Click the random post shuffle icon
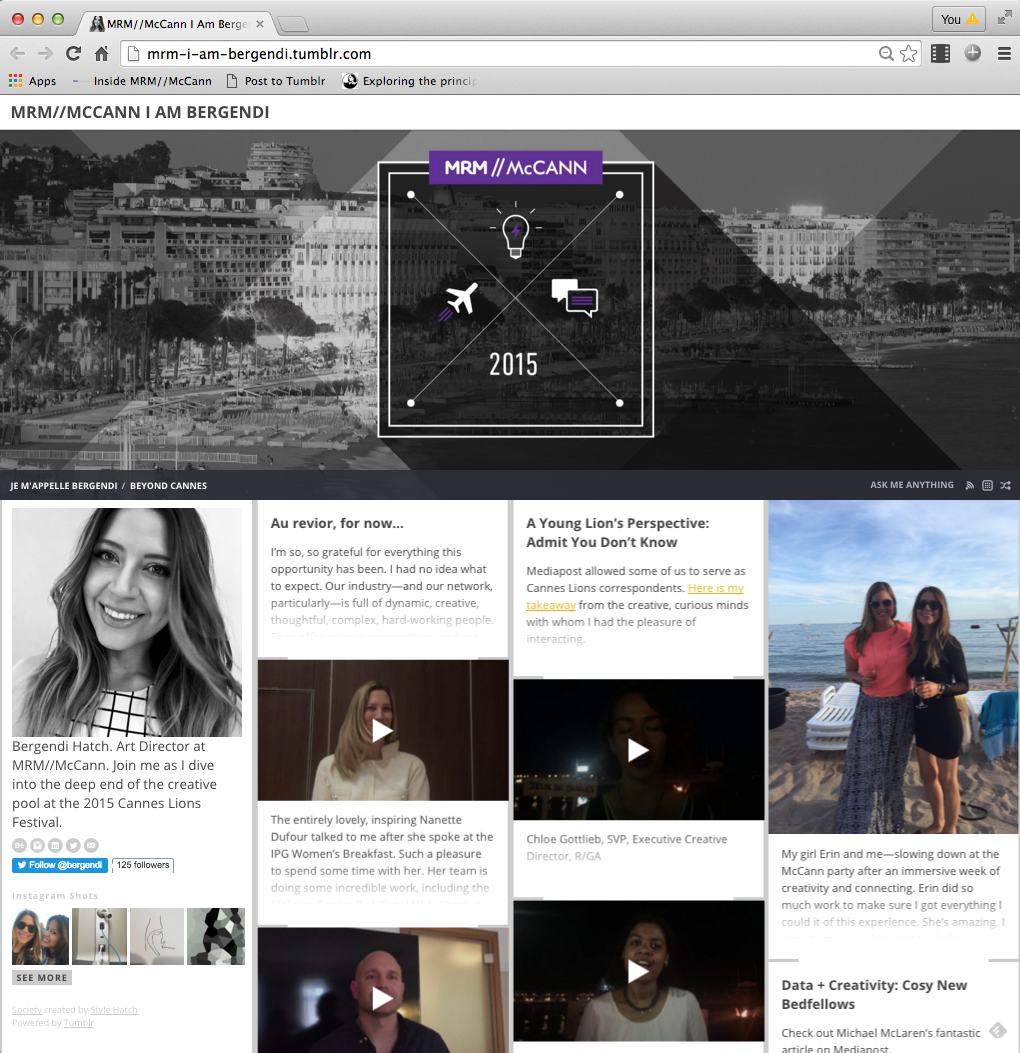The width and height of the screenshot is (1020, 1053). [1005, 486]
